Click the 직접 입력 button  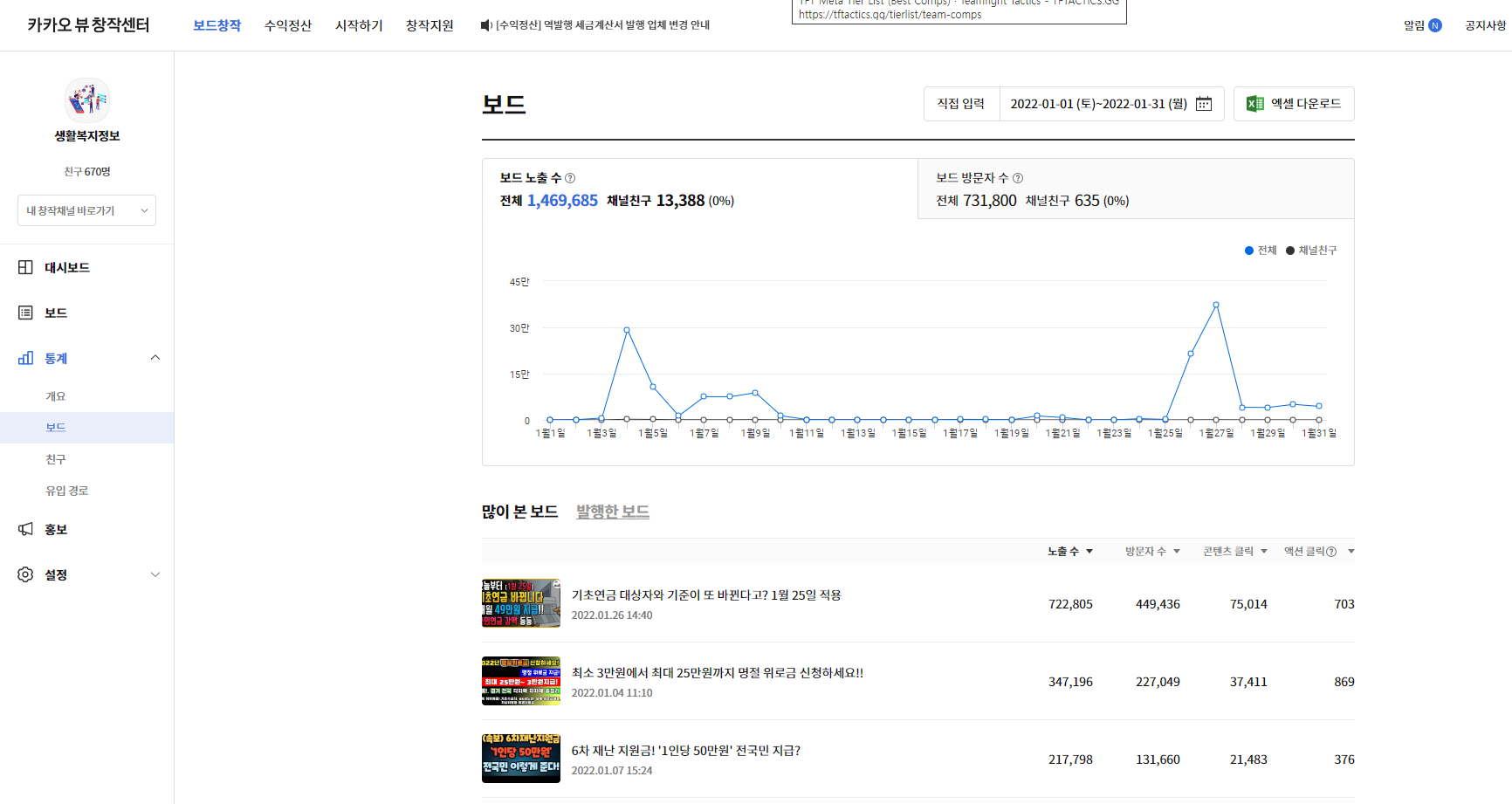click(961, 104)
